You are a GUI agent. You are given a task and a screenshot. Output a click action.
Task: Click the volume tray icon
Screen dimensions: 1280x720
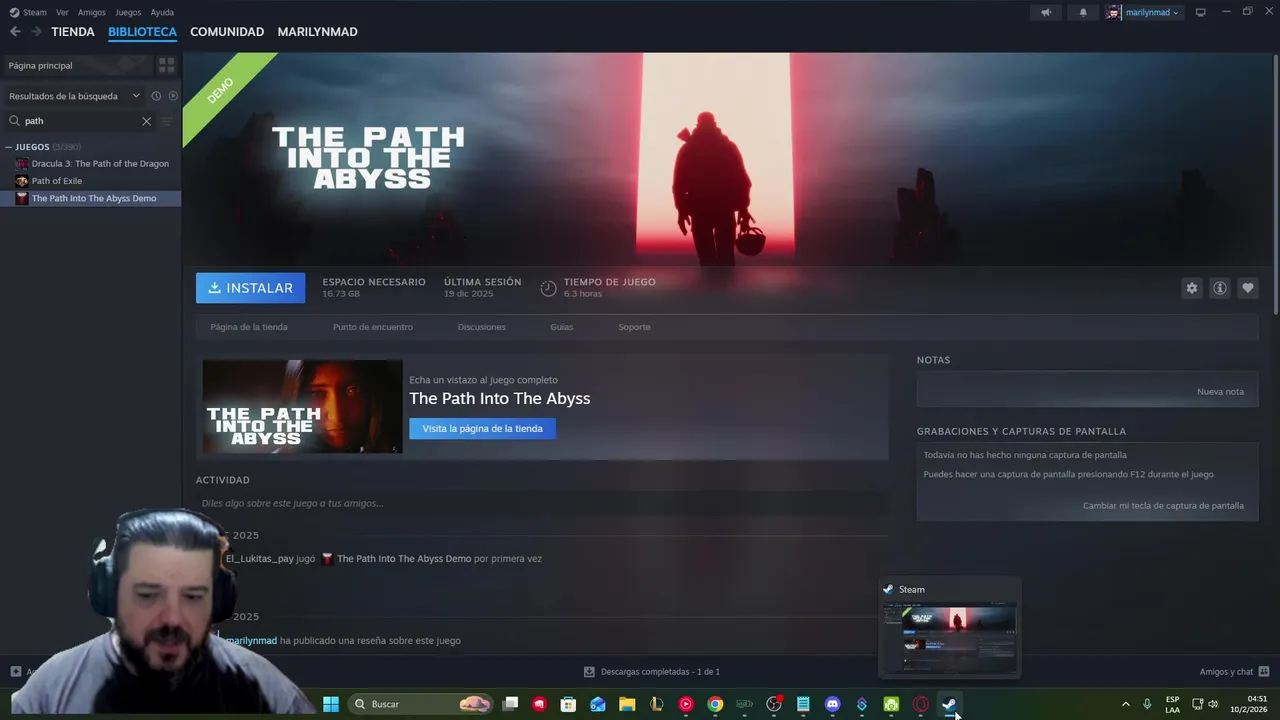tap(1213, 704)
